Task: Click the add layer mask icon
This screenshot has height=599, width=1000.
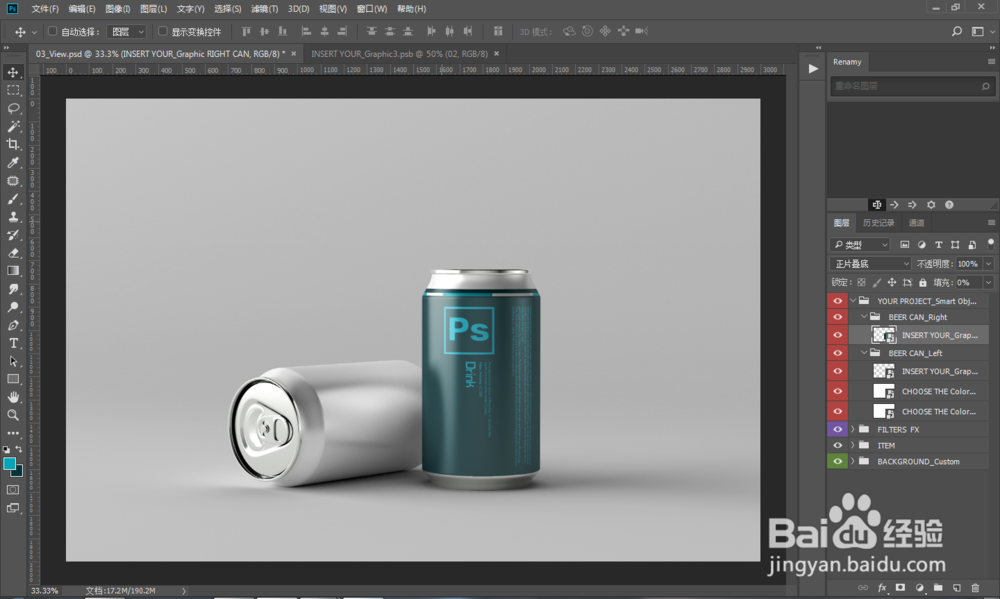Action: [901, 588]
